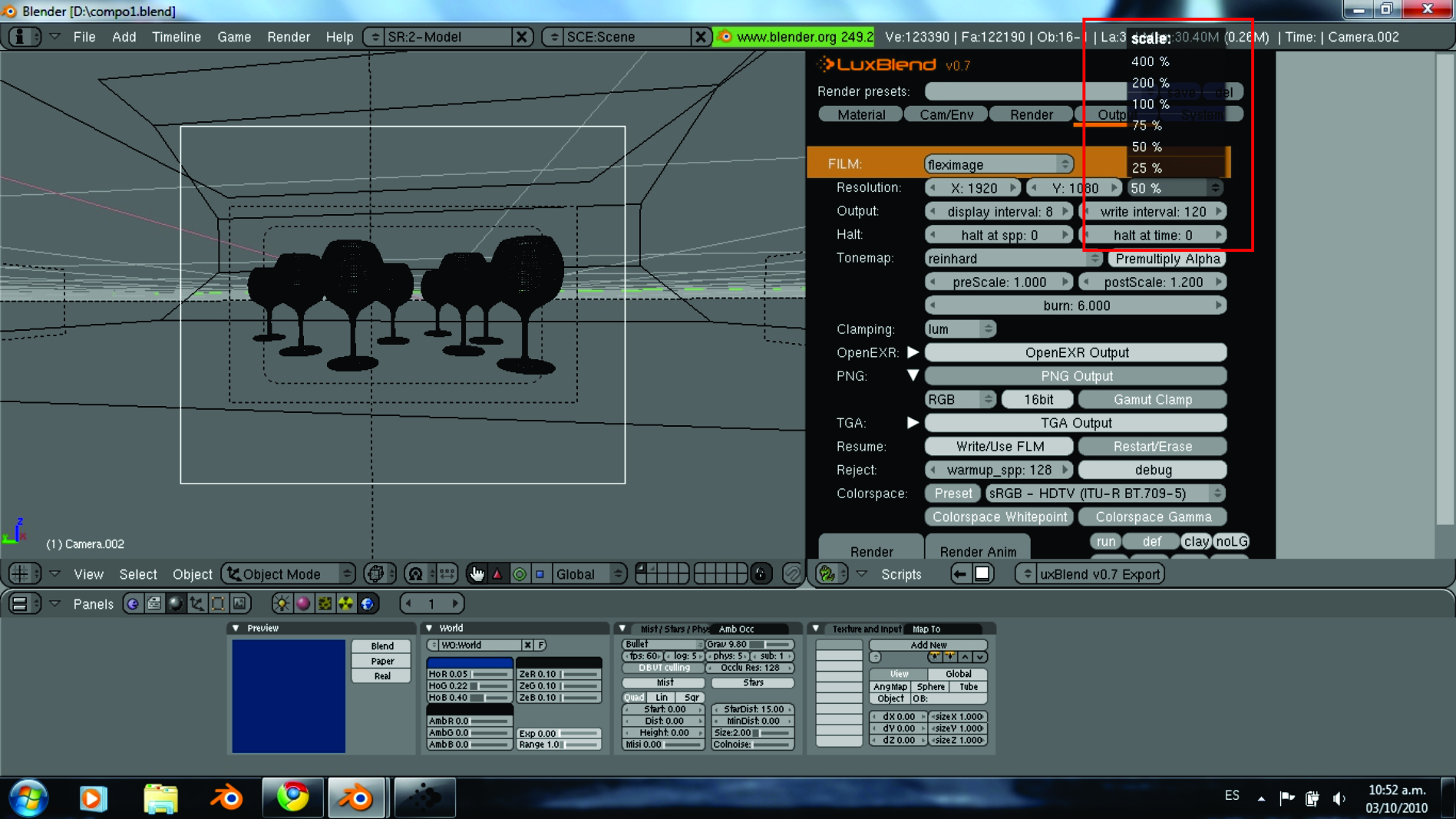Open the Add menu
Viewport: 1456px width, 819px height.
click(124, 37)
